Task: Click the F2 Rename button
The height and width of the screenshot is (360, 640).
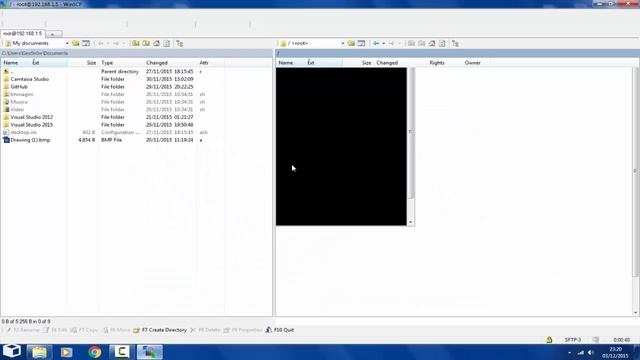Action: pos(23,330)
